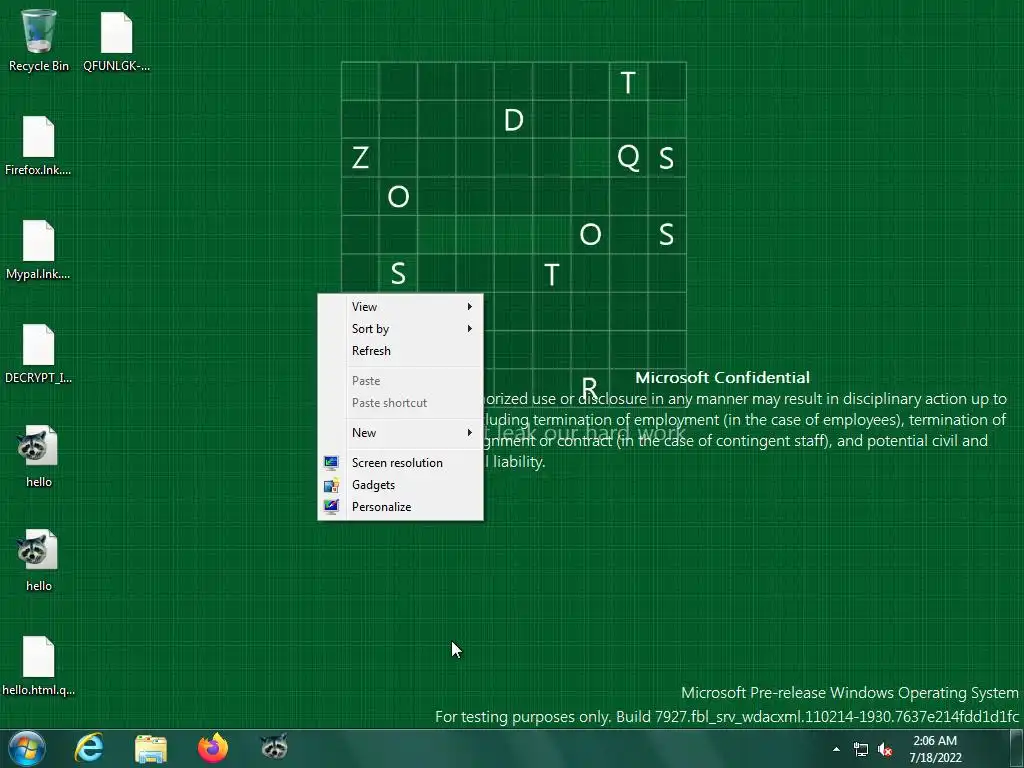Choose Paste shortcut in context menu
Image resolution: width=1024 pixels, height=768 pixels.
coord(400,403)
